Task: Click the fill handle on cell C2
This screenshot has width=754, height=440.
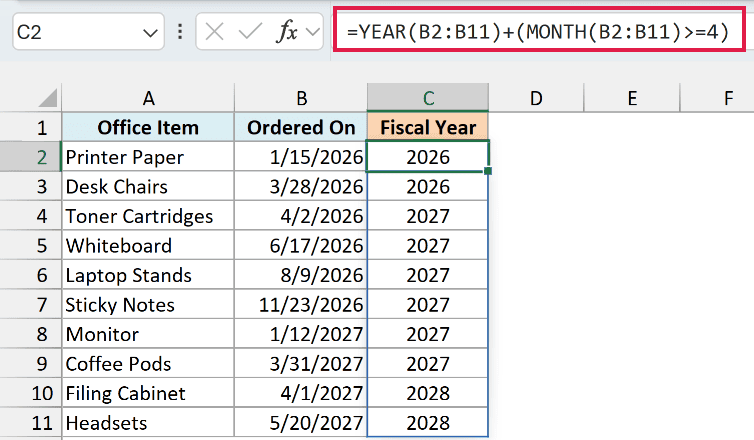Action: point(488,171)
